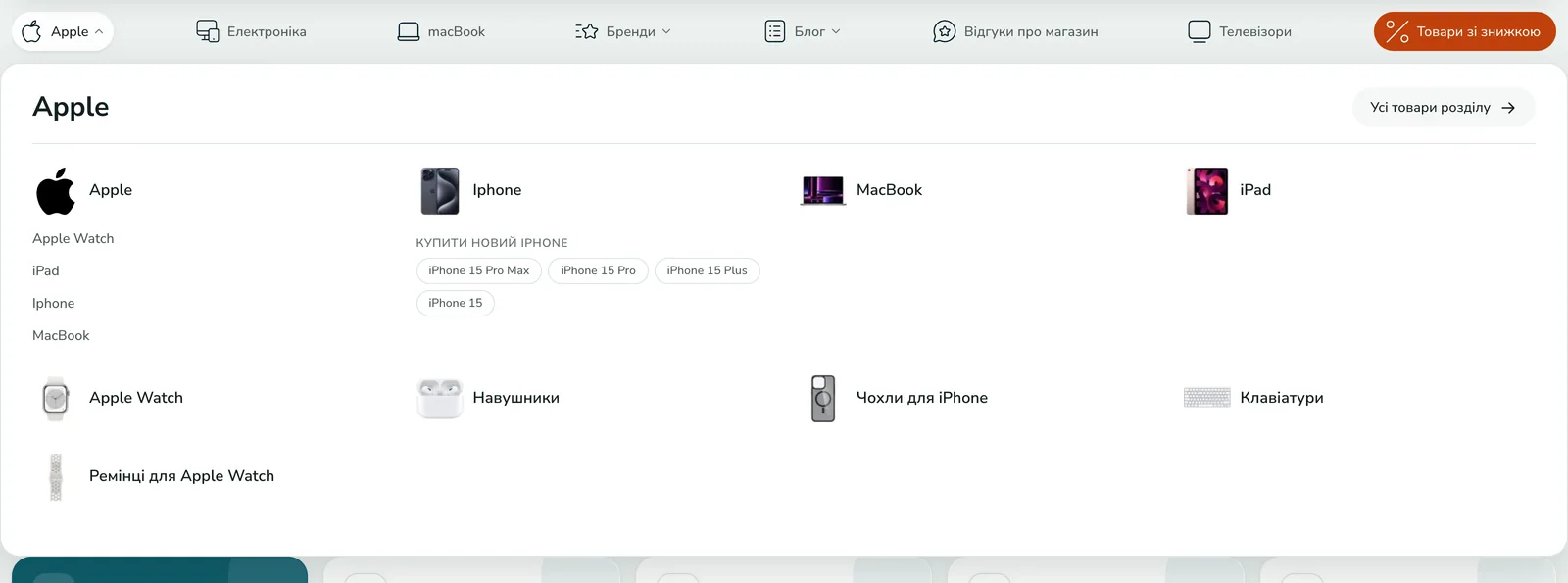This screenshot has width=1568, height=583.
Task: Open MacBook sublink under Apple
Action: click(x=61, y=335)
